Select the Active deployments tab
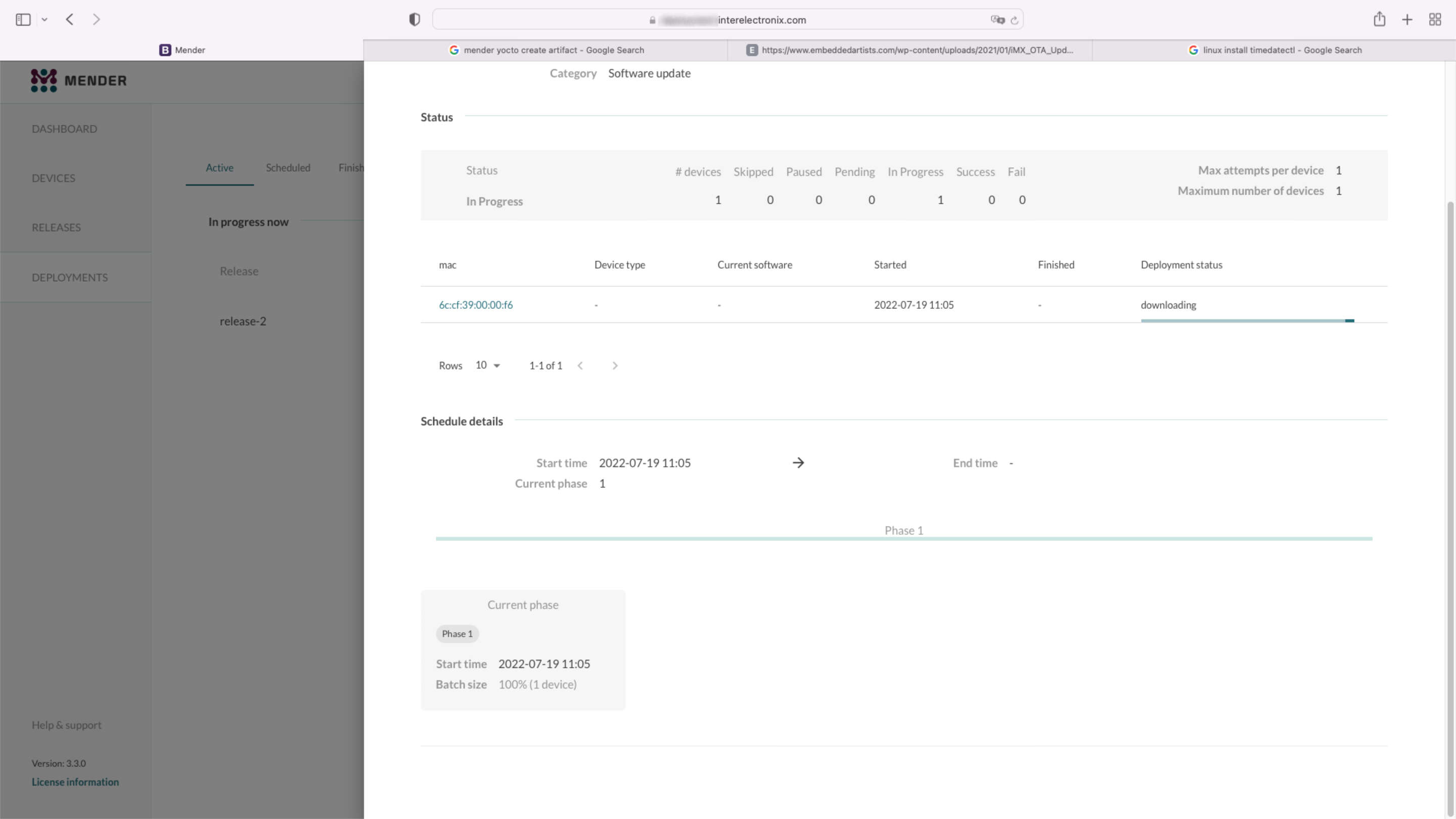This screenshot has height=819, width=1456. click(219, 167)
